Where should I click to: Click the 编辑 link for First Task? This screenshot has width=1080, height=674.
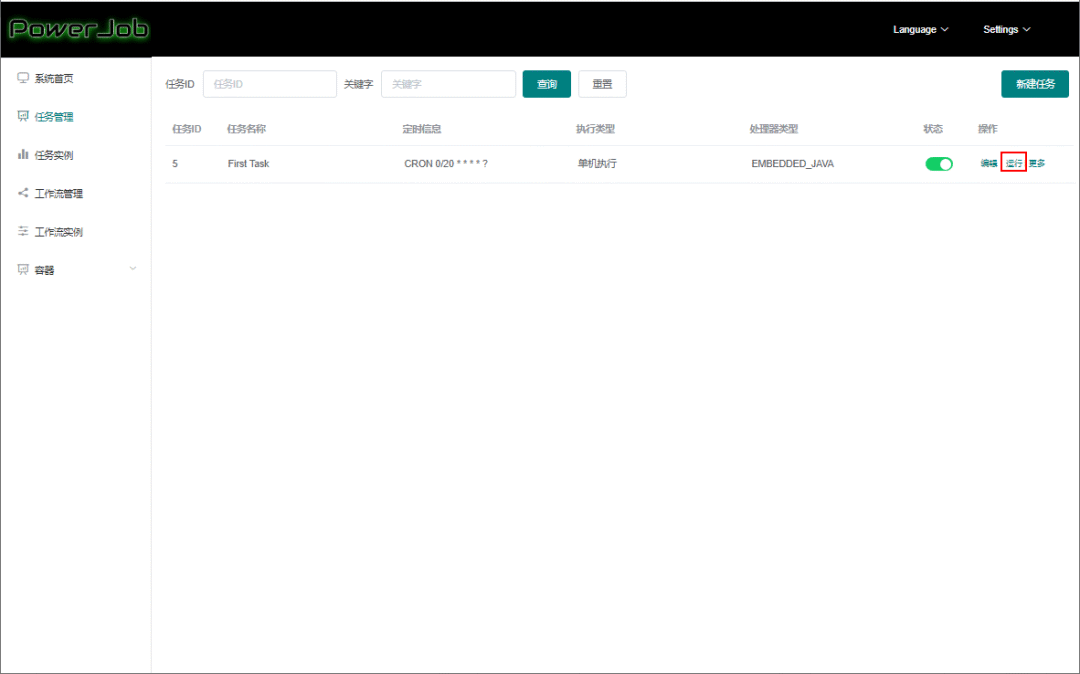989,163
